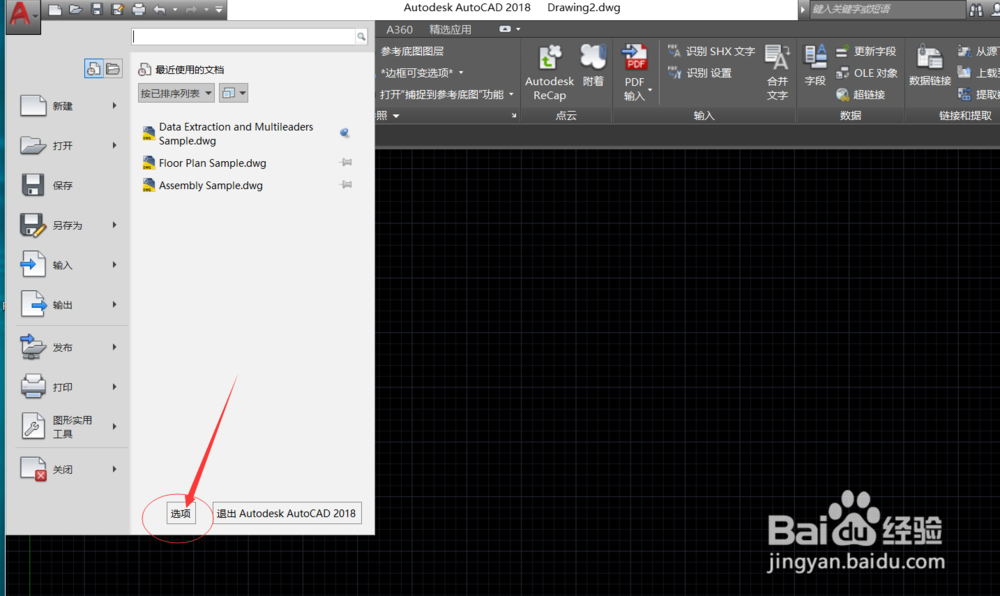The width and height of the screenshot is (1000, 596).
Task: Select 输出 (Export) menu item
Action: pos(62,305)
